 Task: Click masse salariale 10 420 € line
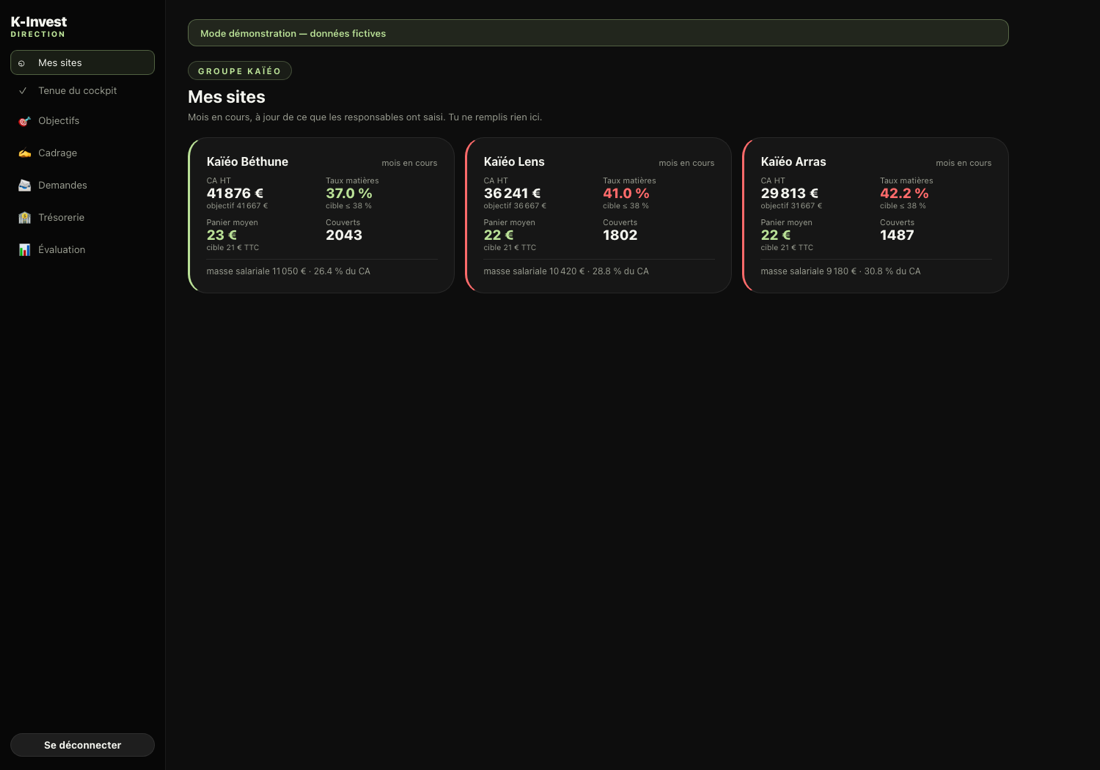click(566, 271)
